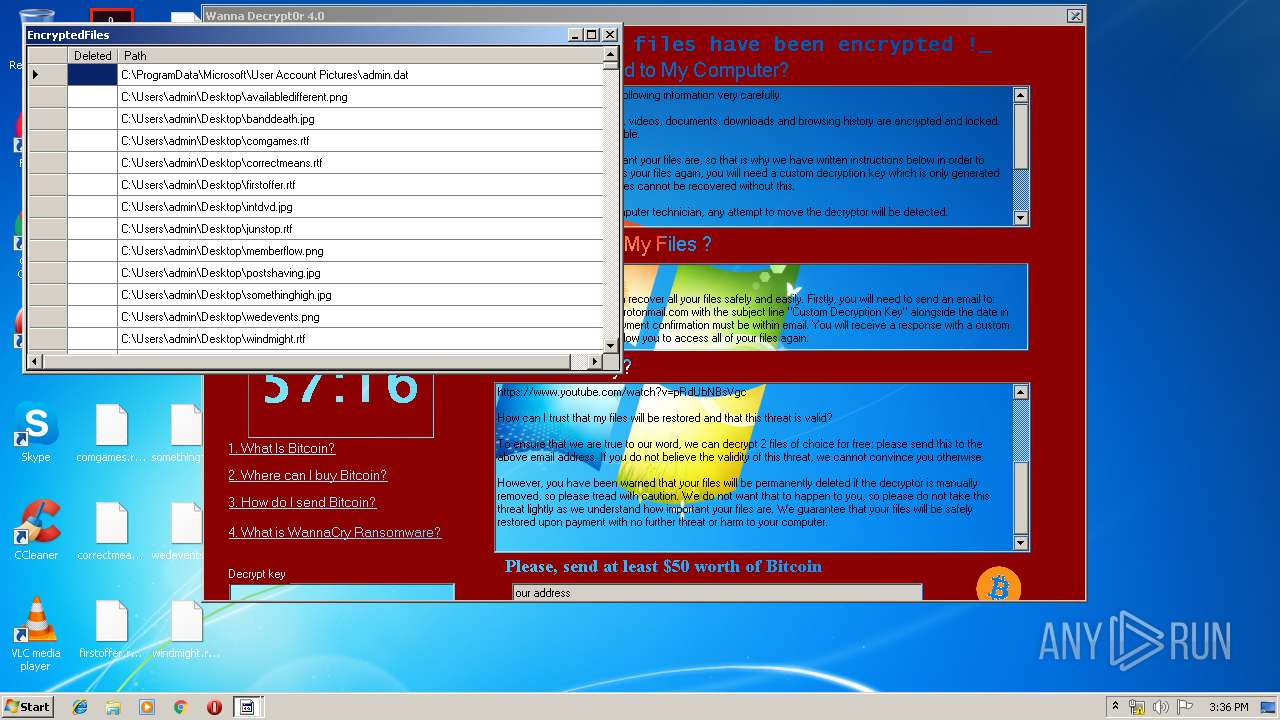Click the row selector arrow for admin.dat

tap(47, 75)
